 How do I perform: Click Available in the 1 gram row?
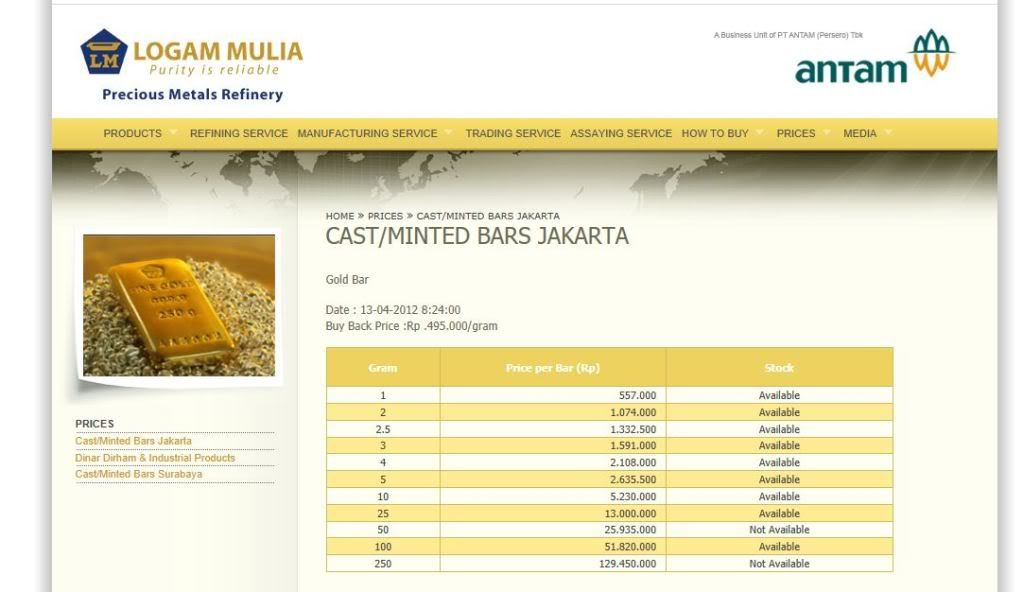[x=779, y=396]
